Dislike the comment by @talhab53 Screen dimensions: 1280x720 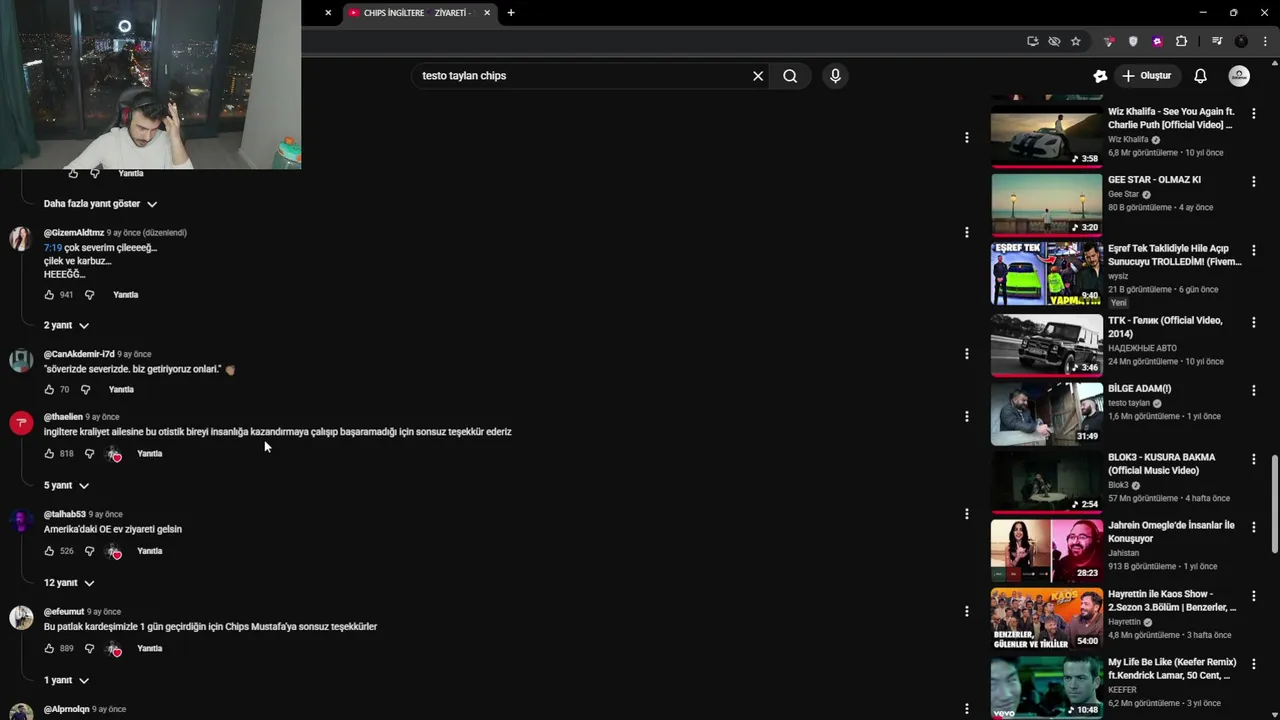[x=89, y=551]
